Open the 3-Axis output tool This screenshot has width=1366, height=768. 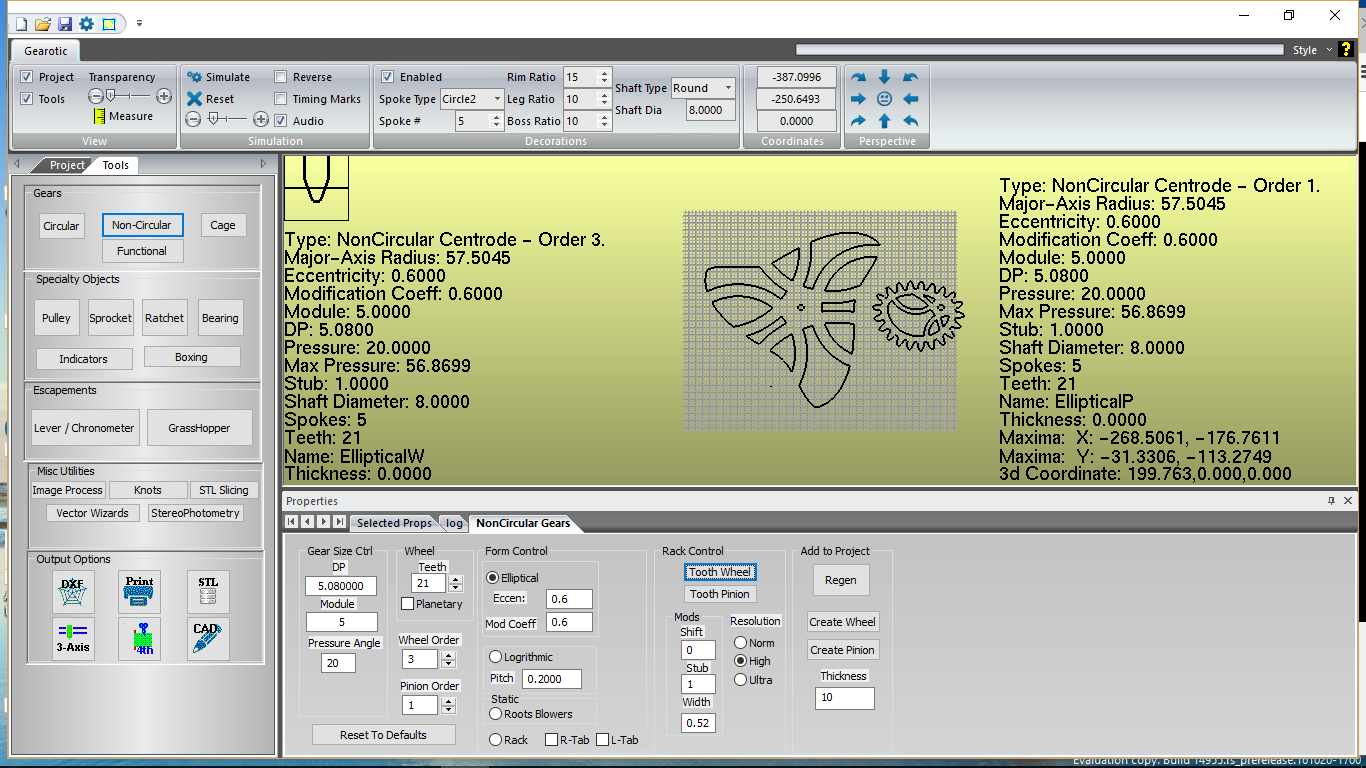click(72, 639)
